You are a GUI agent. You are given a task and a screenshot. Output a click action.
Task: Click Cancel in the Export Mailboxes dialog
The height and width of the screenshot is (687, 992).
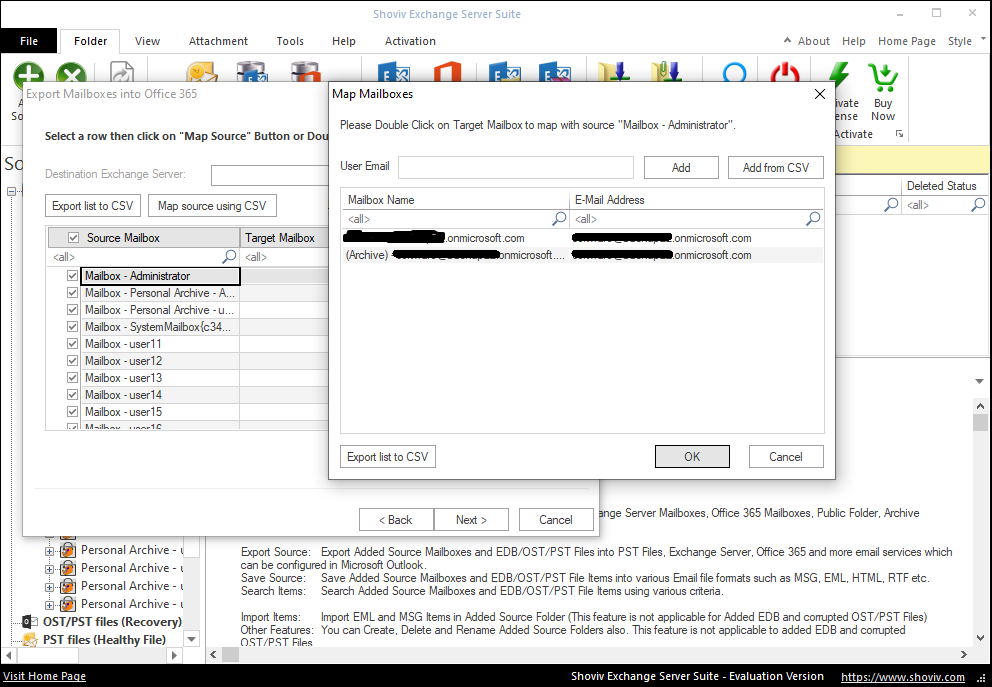[x=556, y=520]
